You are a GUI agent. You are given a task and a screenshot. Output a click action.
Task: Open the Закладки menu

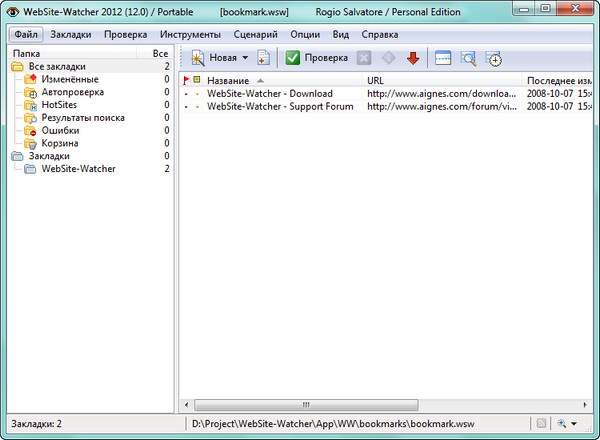71,34
